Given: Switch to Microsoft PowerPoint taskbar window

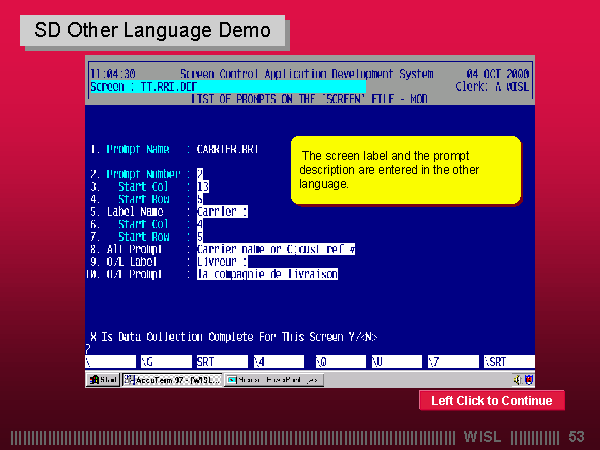Looking at the screenshot, I should 273,380.
